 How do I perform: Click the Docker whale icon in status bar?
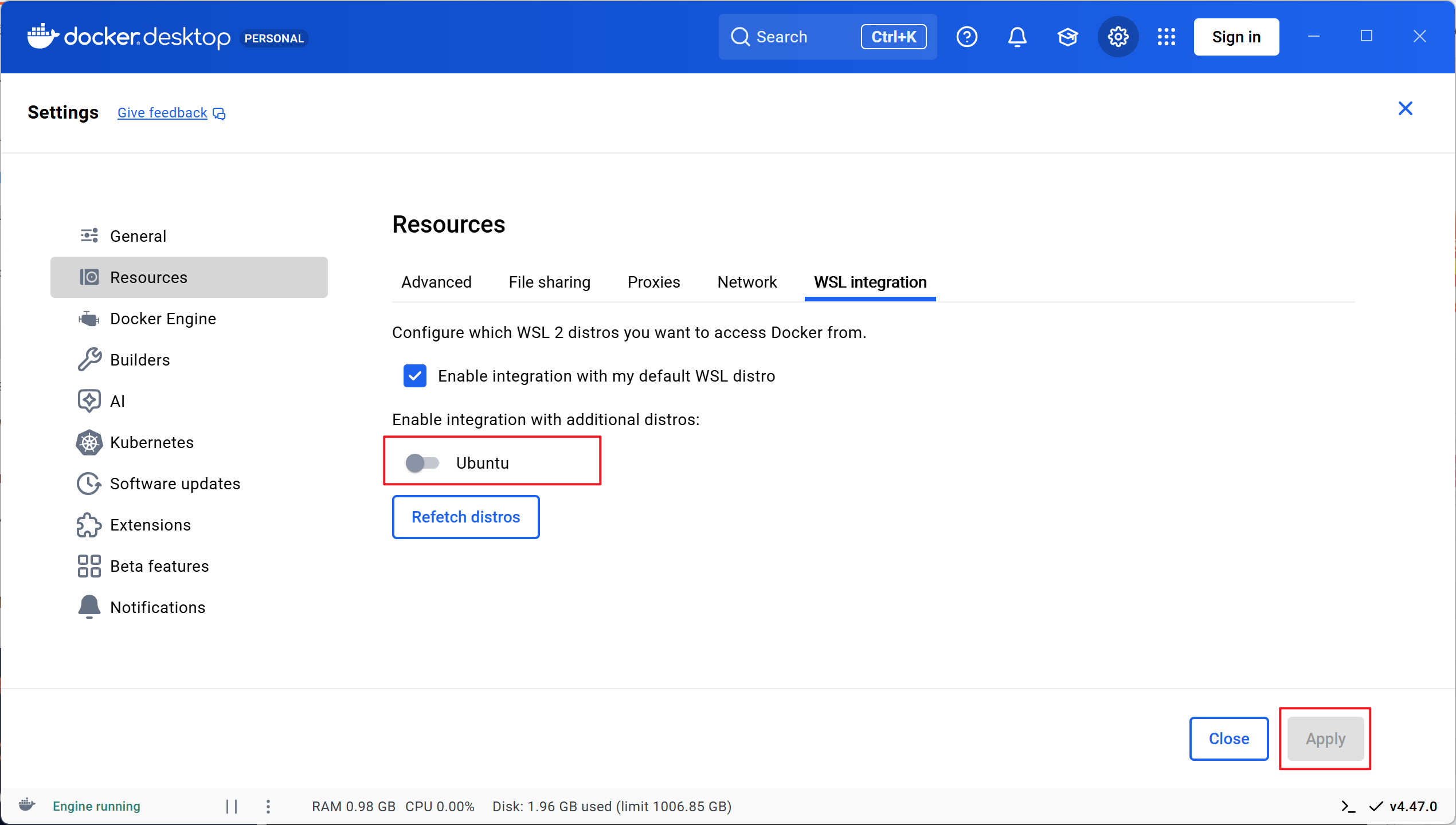point(27,806)
